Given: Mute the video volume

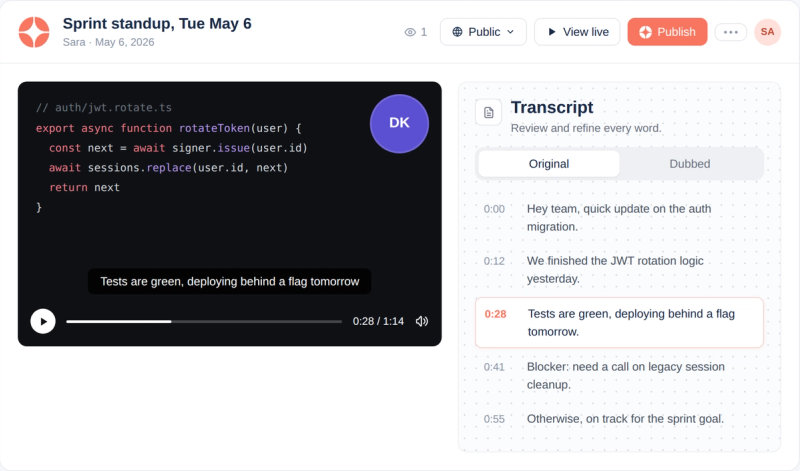Looking at the screenshot, I should [x=422, y=321].
